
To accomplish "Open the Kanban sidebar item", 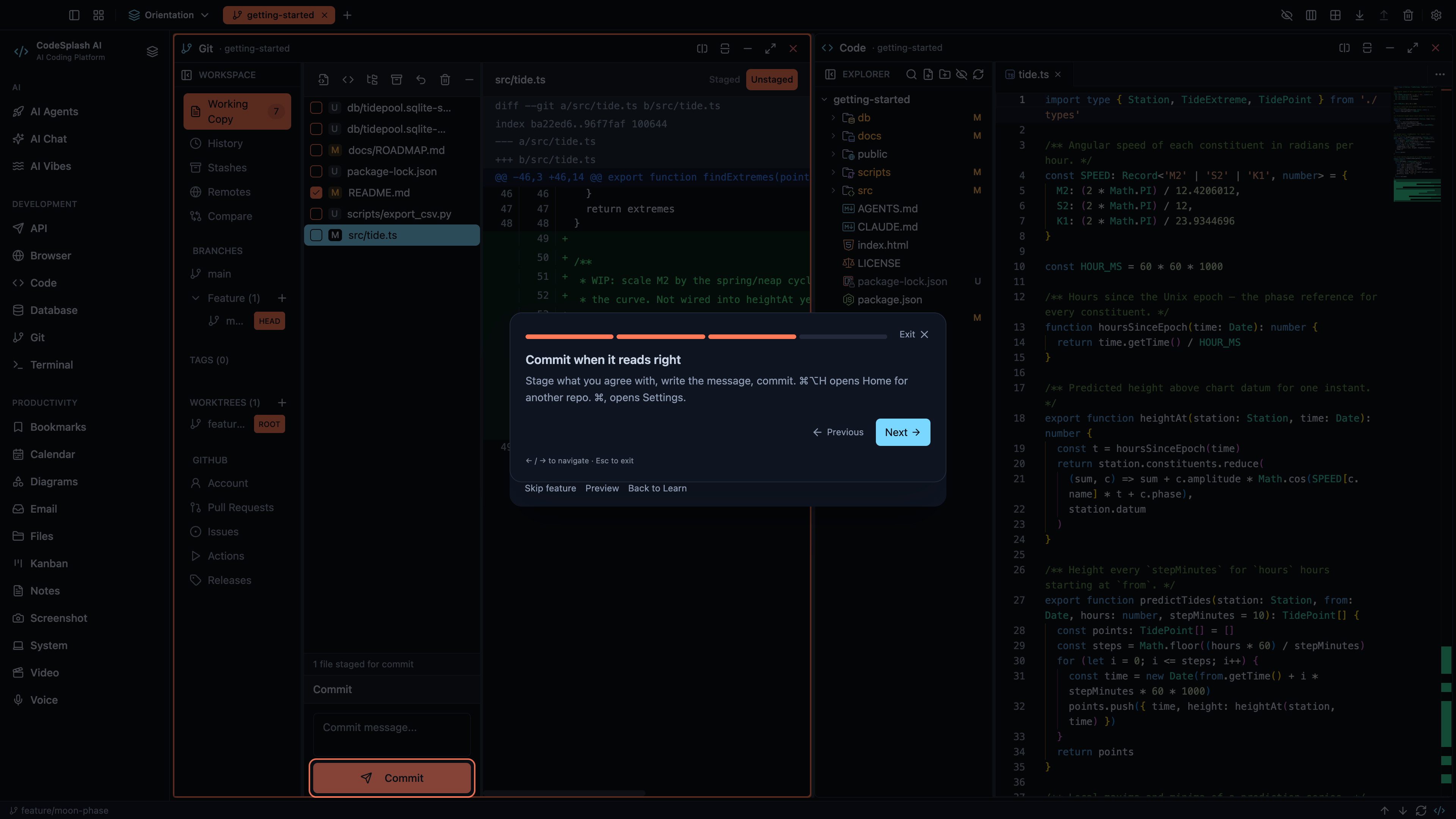I will (x=49, y=563).
